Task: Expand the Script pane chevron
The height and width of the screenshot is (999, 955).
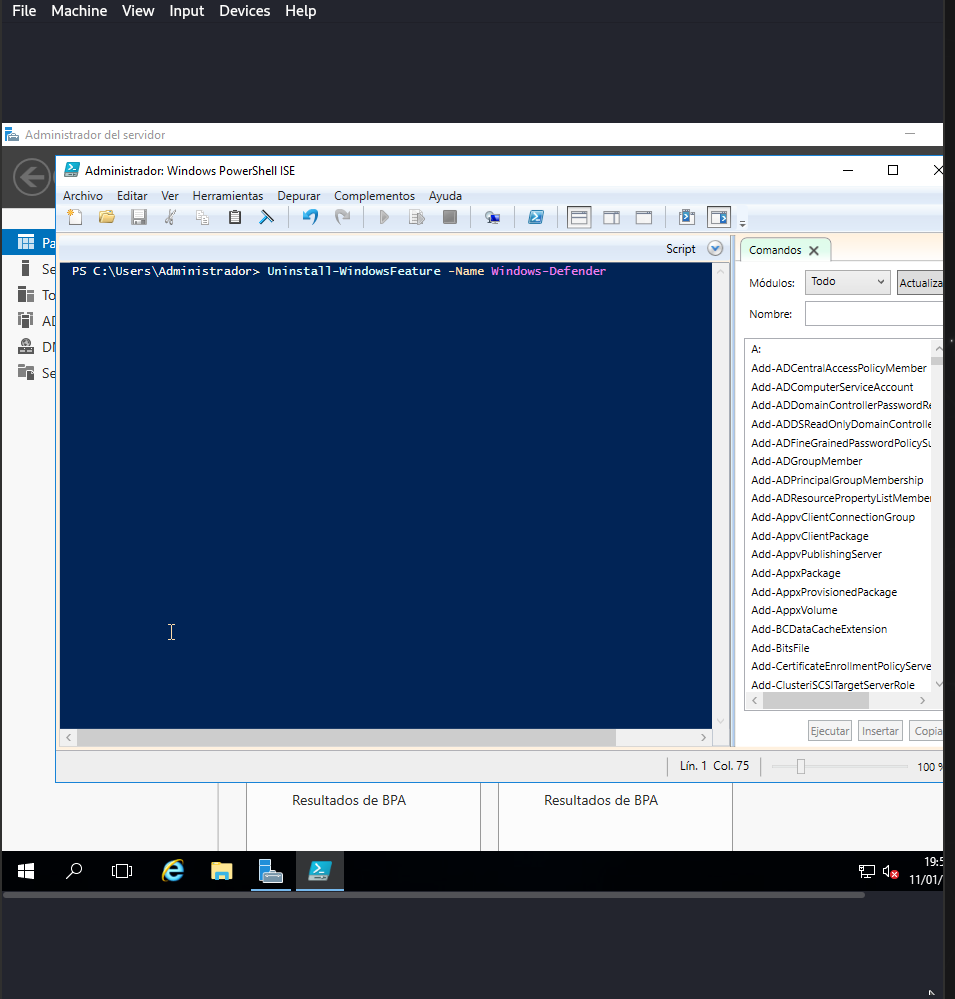Action: pos(715,248)
